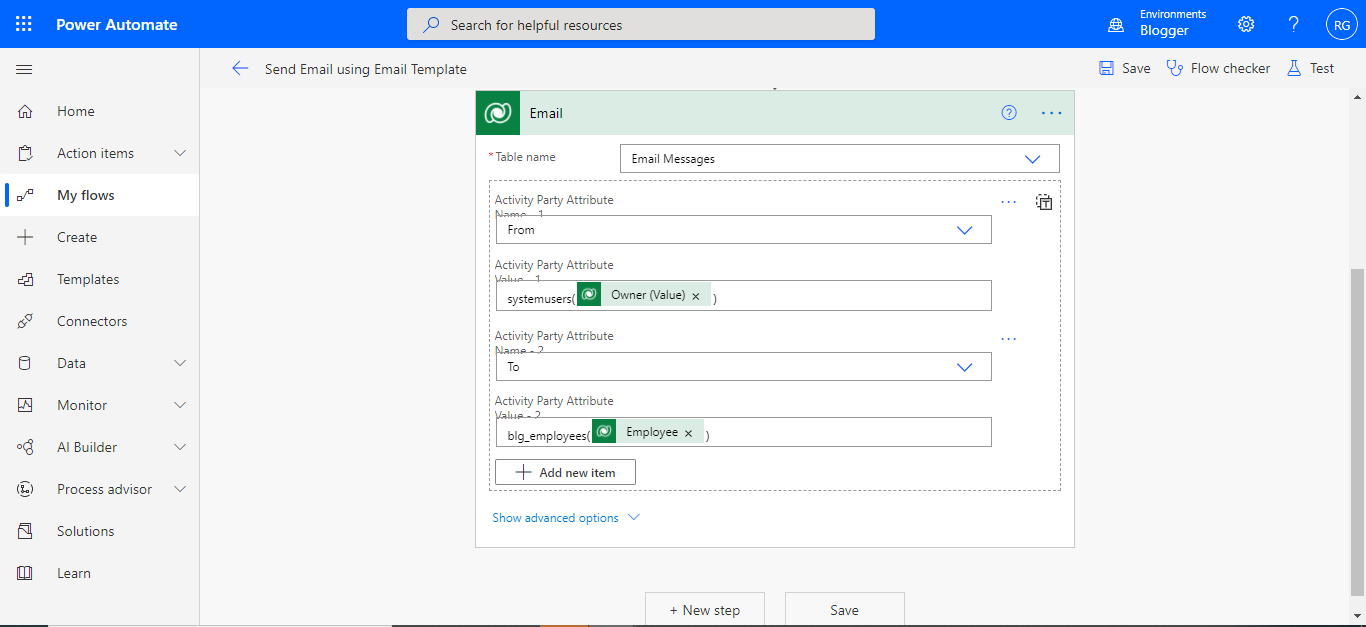Select Solutions in navigation
1366x627 pixels.
[85, 531]
